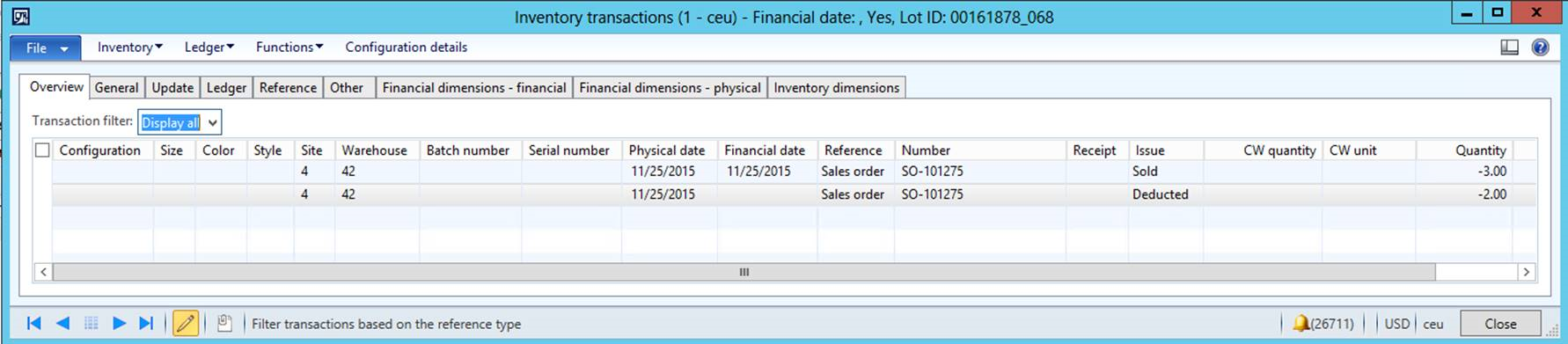Expand the Inventory menu
Screen dimensions: 1568x344
tap(129, 48)
